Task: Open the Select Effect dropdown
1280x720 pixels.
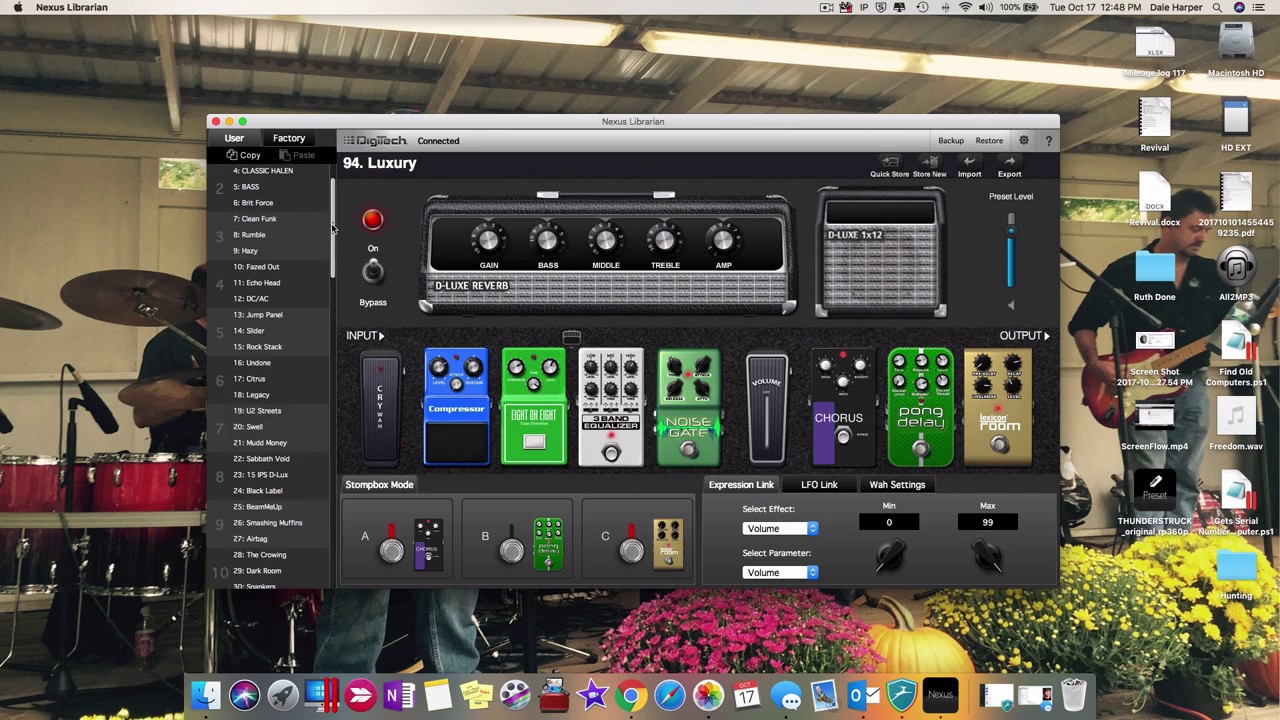Action: pyautogui.click(x=780, y=528)
